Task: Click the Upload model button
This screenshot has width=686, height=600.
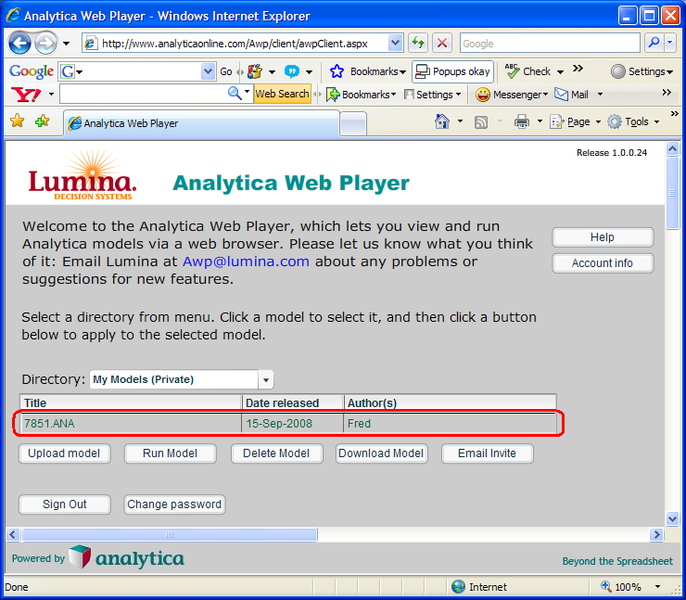Action: pyautogui.click(x=64, y=453)
